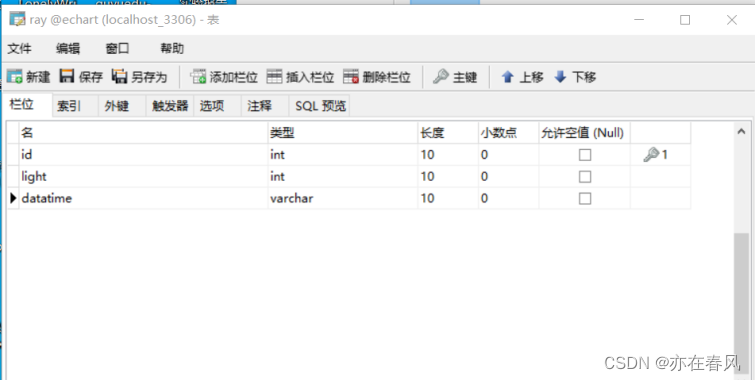Set primary key with 主键 icon
The image size is (756, 381).
click(x=441, y=76)
